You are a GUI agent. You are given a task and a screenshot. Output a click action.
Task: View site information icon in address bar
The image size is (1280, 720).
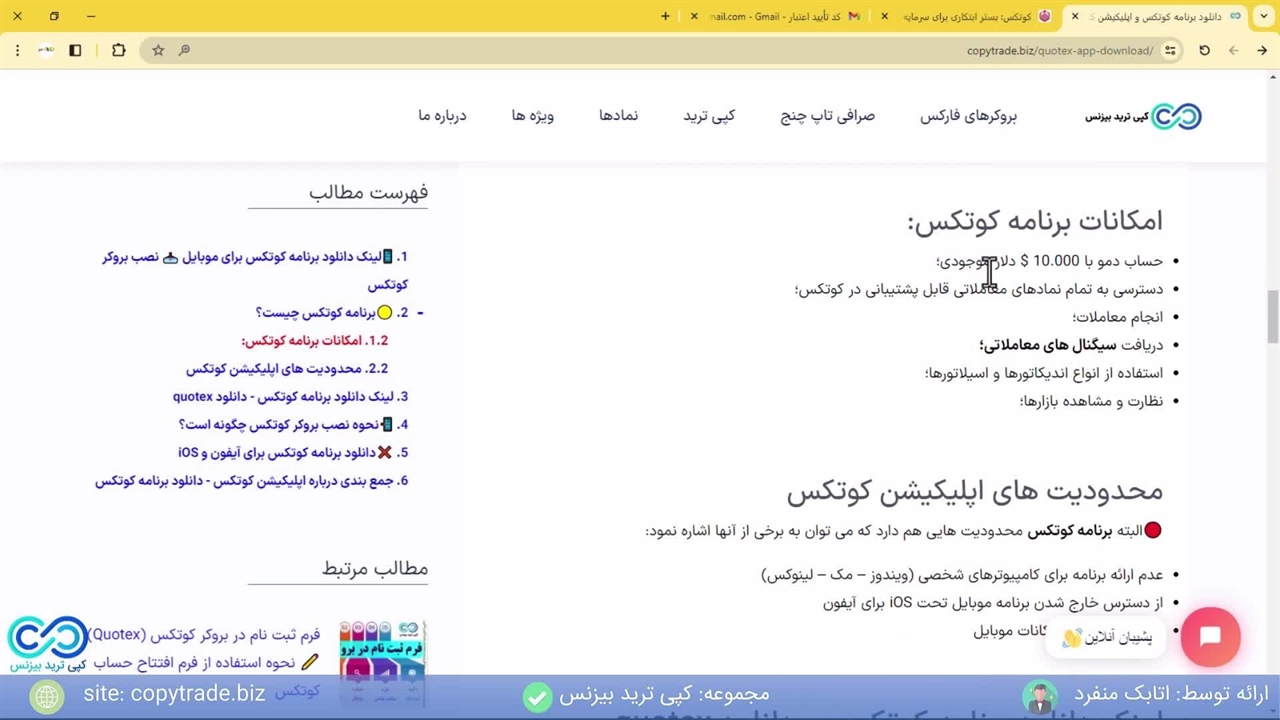point(1170,50)
